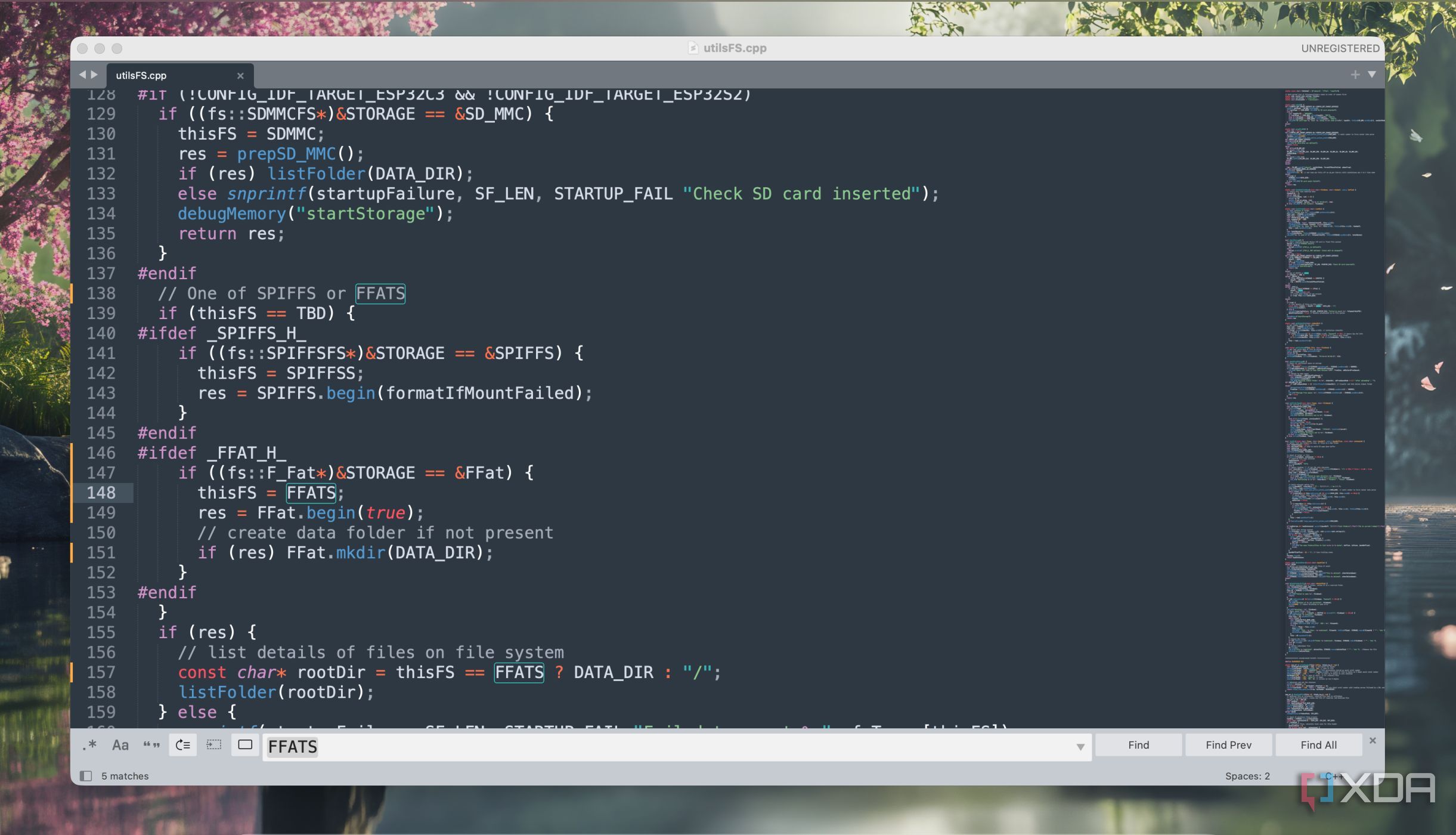Open find history dropdown arrow
This screenshot has height=835, width=1456.
coord(1080,747)
